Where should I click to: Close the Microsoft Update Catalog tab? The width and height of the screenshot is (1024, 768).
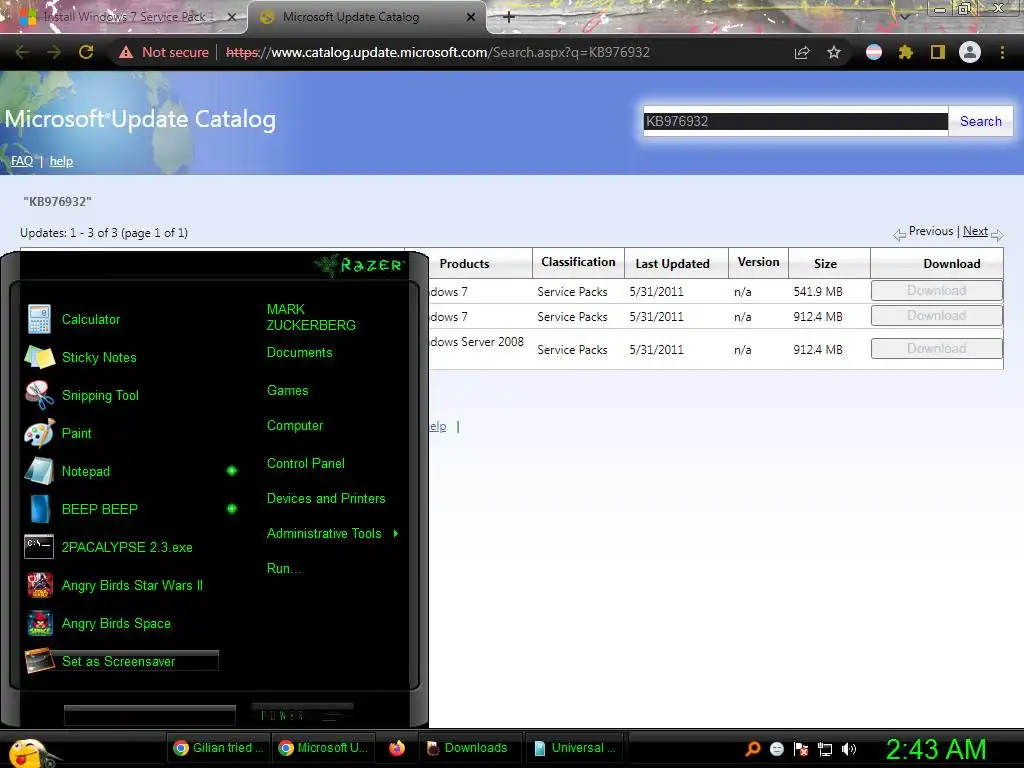point(471,17)
